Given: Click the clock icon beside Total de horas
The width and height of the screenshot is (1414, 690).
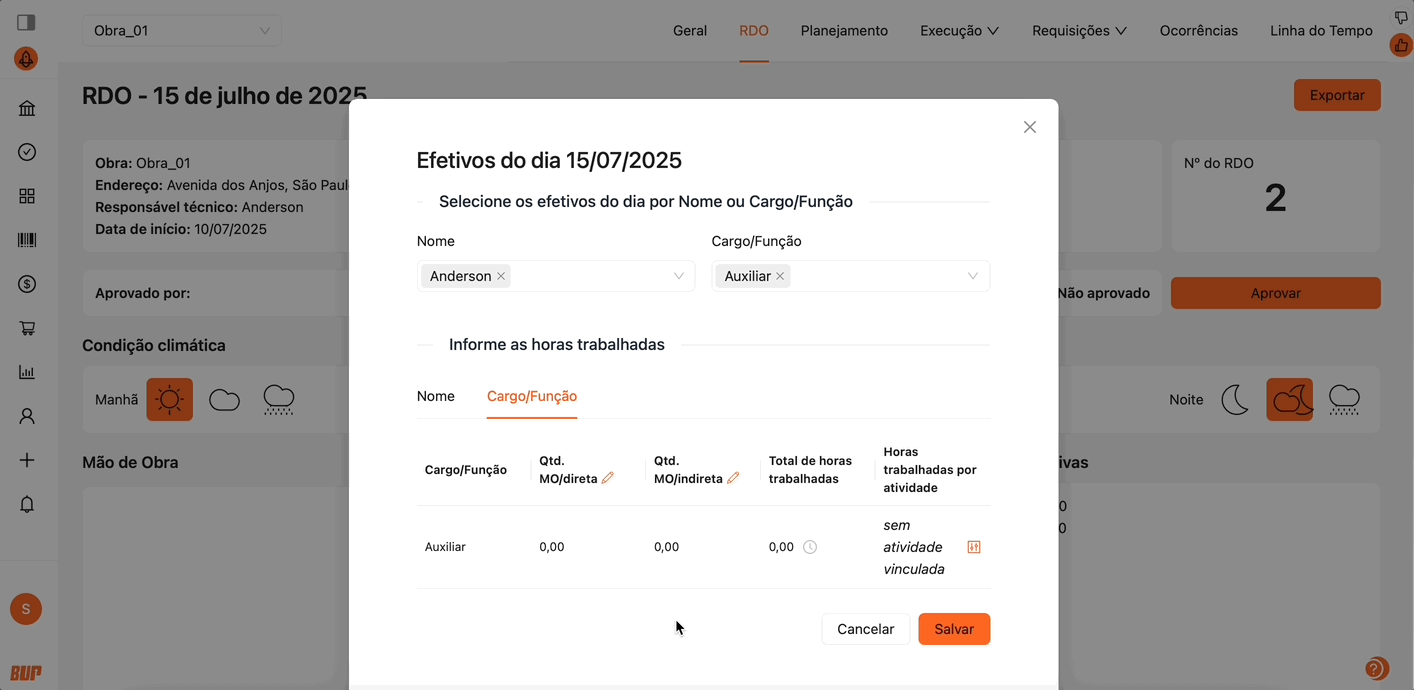Looking at the screenshot, I should 810,547.
